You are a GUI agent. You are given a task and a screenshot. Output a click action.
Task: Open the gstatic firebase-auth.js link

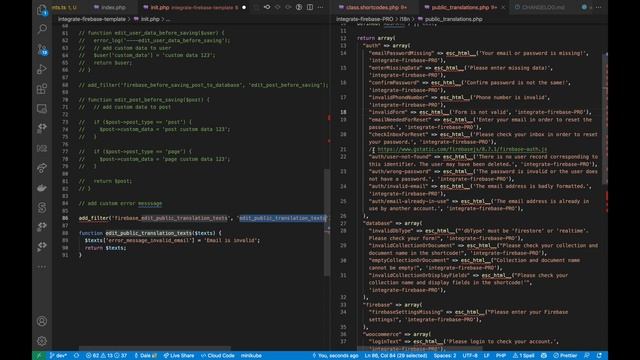point(462,149)
